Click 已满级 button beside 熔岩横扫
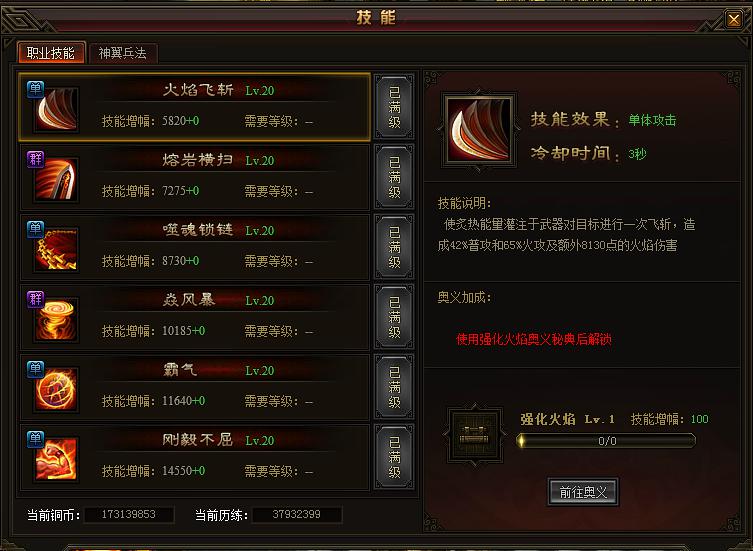The height and width of the screenshot is (551, 753). click(x=394, y=177)
